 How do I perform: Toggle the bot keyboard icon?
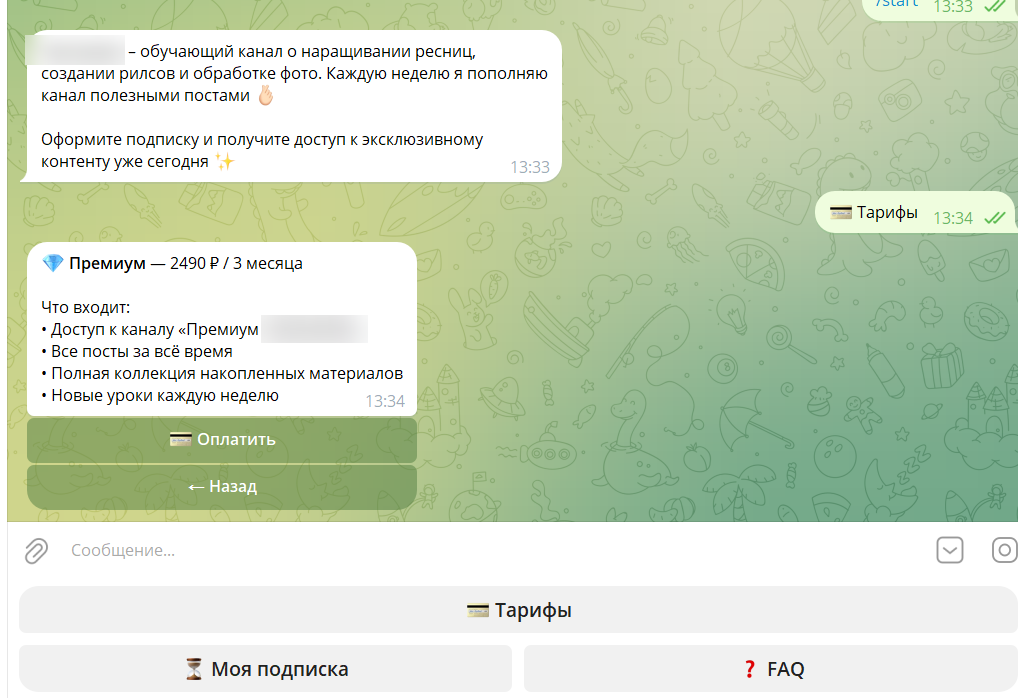tap(950, 551)
